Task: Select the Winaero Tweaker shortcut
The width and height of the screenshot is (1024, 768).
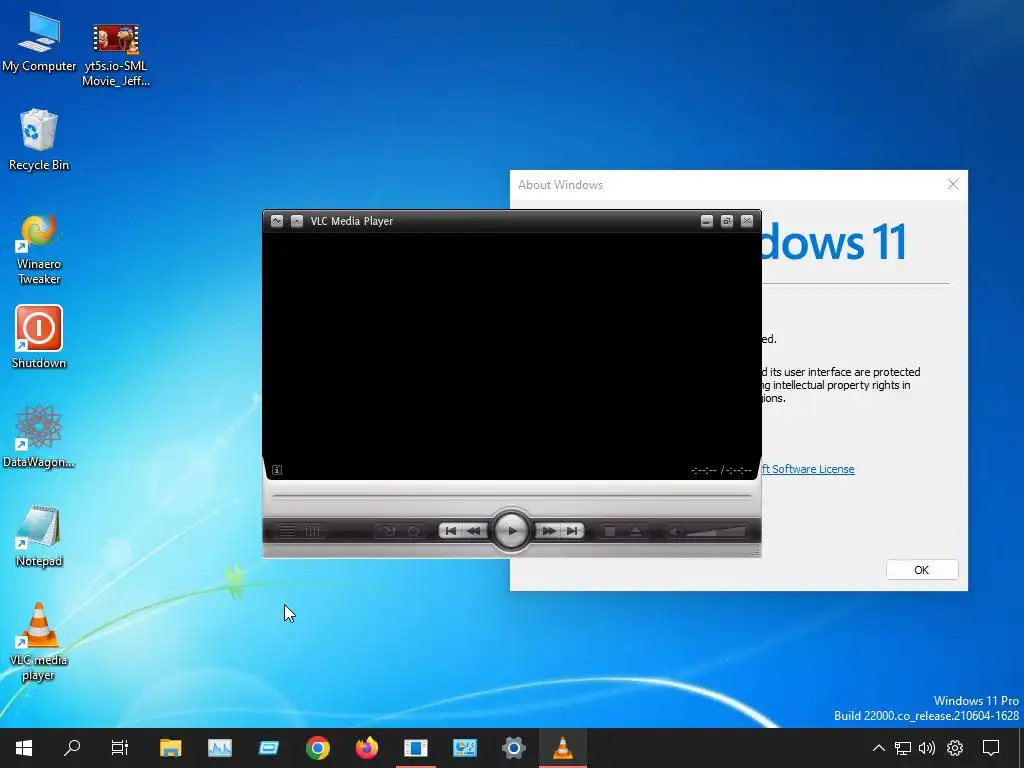Action: click(x=39, y=249)
